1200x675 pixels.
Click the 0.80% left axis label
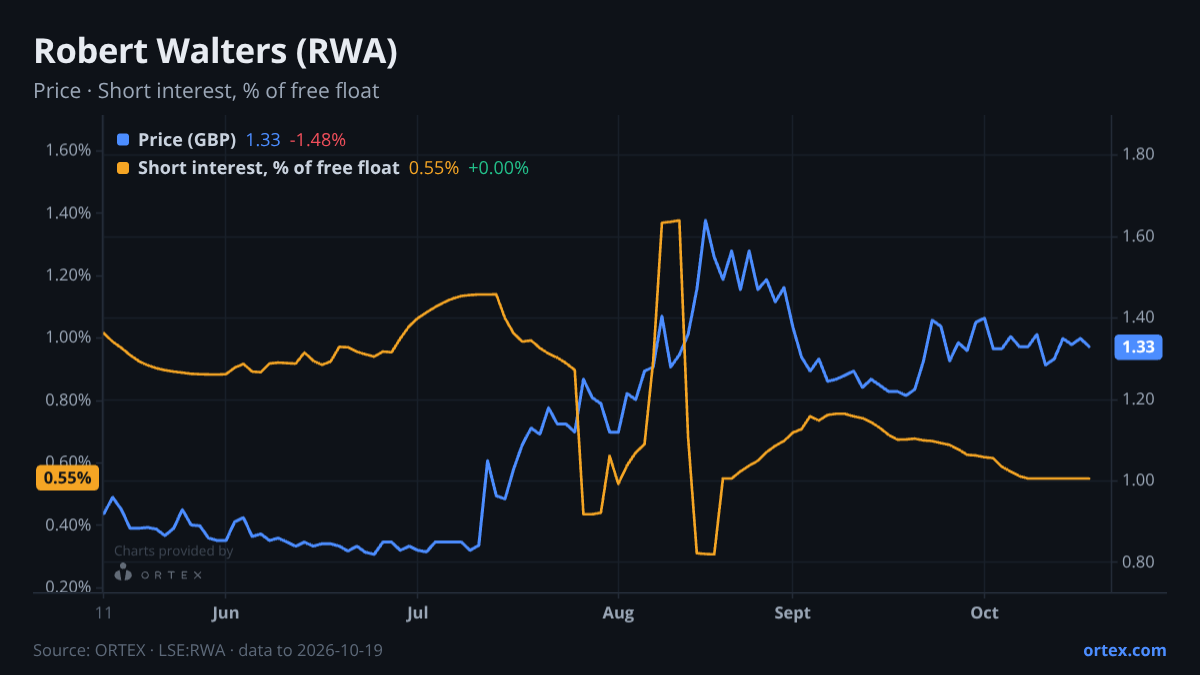click(69, 400)
